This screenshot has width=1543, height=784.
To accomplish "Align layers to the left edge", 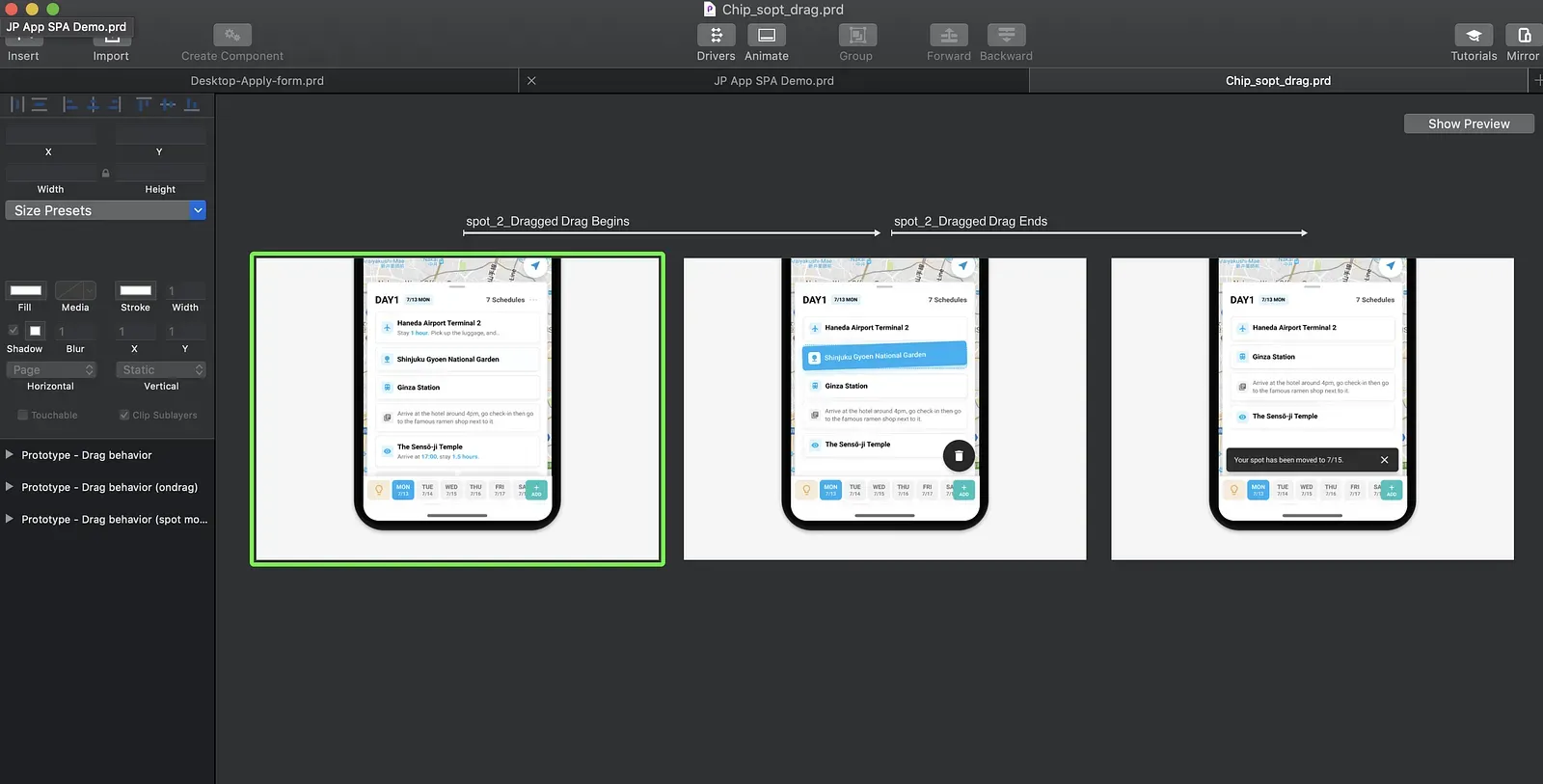I will [x=70, y=104].
